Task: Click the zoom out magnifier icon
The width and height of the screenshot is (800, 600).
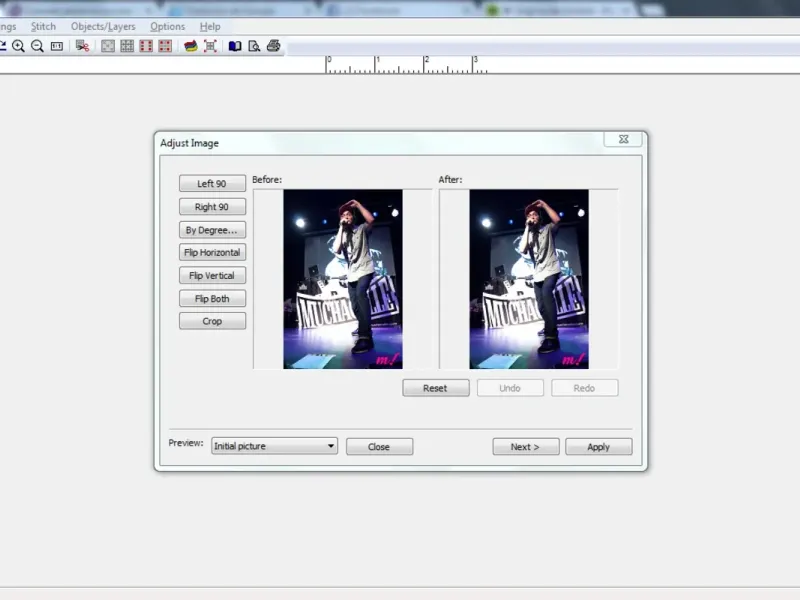Action: [37, 46]
